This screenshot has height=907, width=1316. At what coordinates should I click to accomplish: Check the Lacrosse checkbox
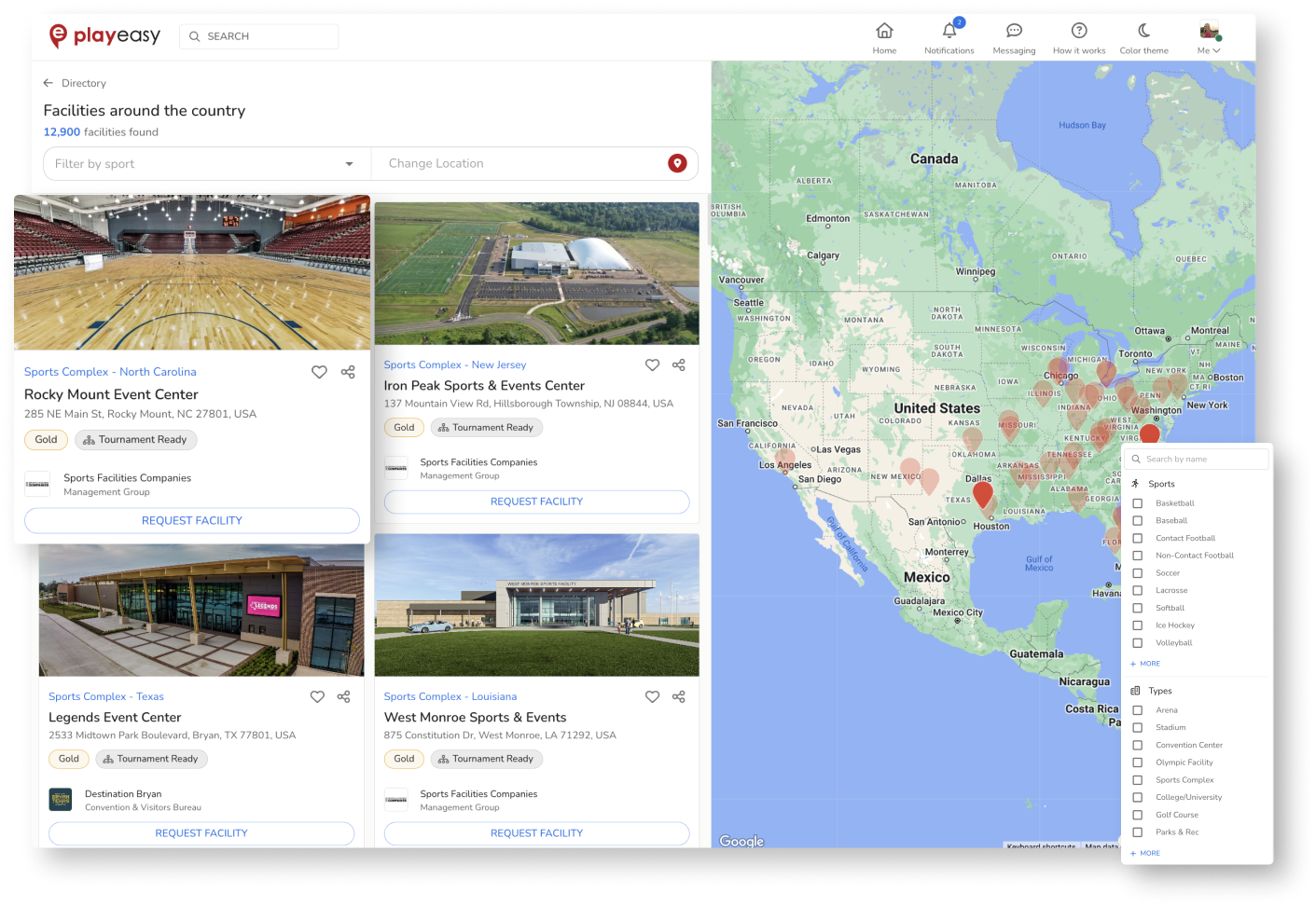point(1137,590)
